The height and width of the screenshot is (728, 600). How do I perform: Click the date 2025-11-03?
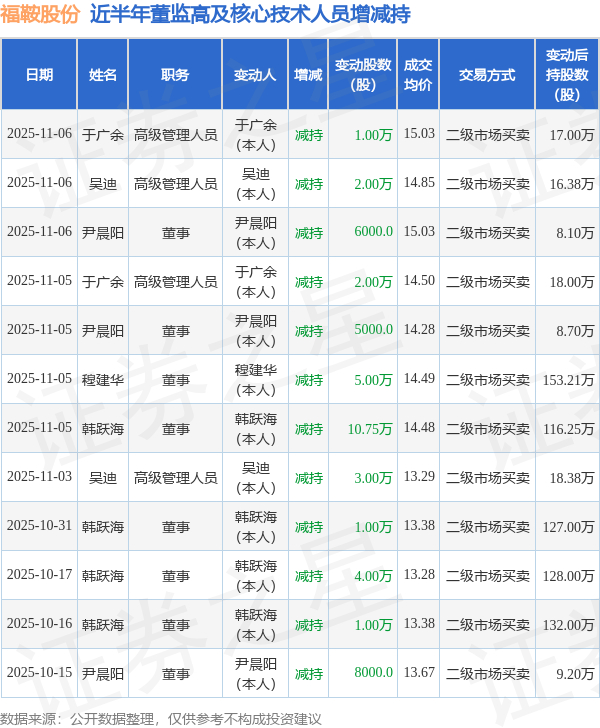(x=39, y=476)
